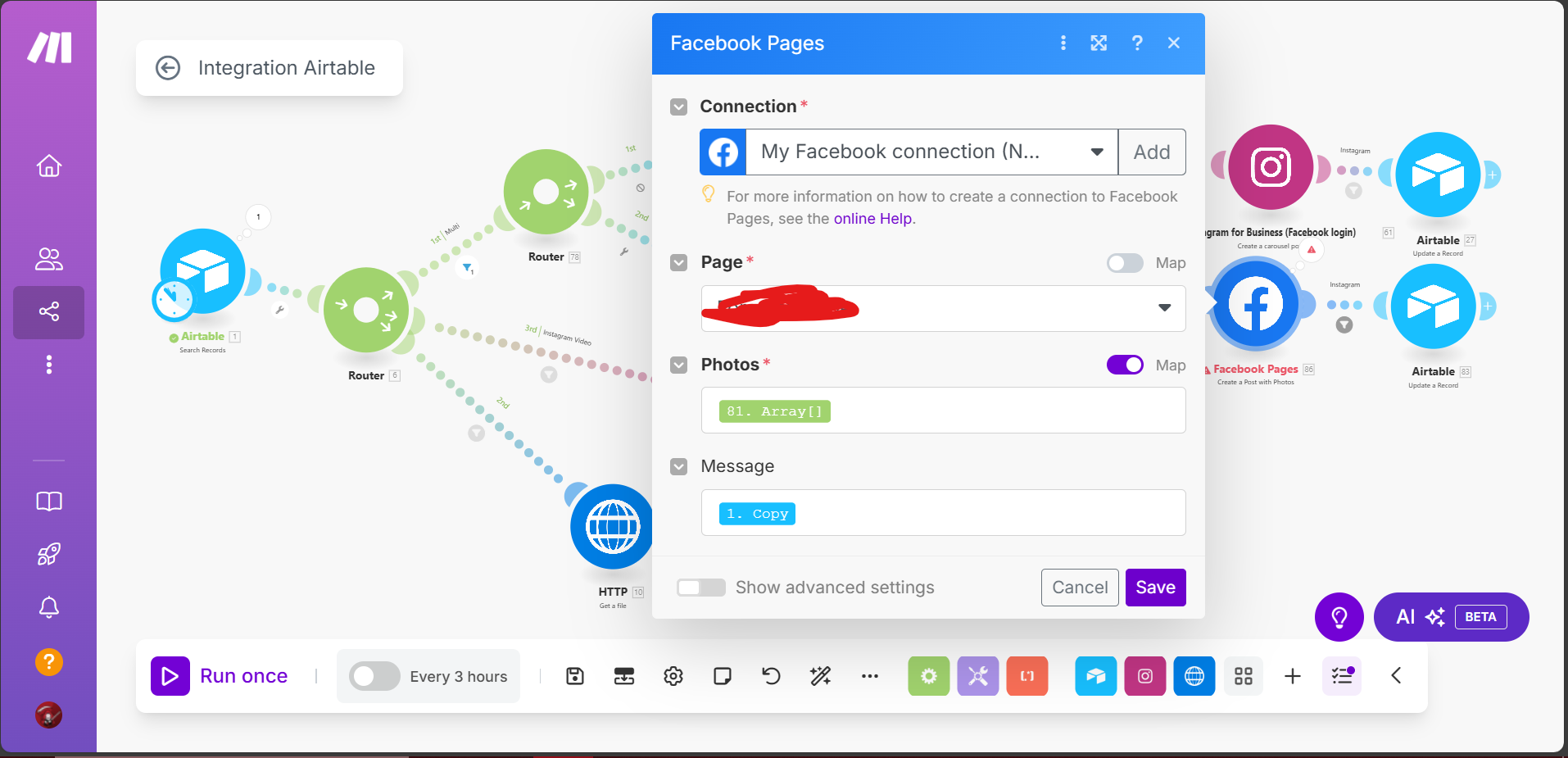Screen dimensions: 1568x758
Task: Open orange Text parser favorite
Action: (x=1027, y=676)
